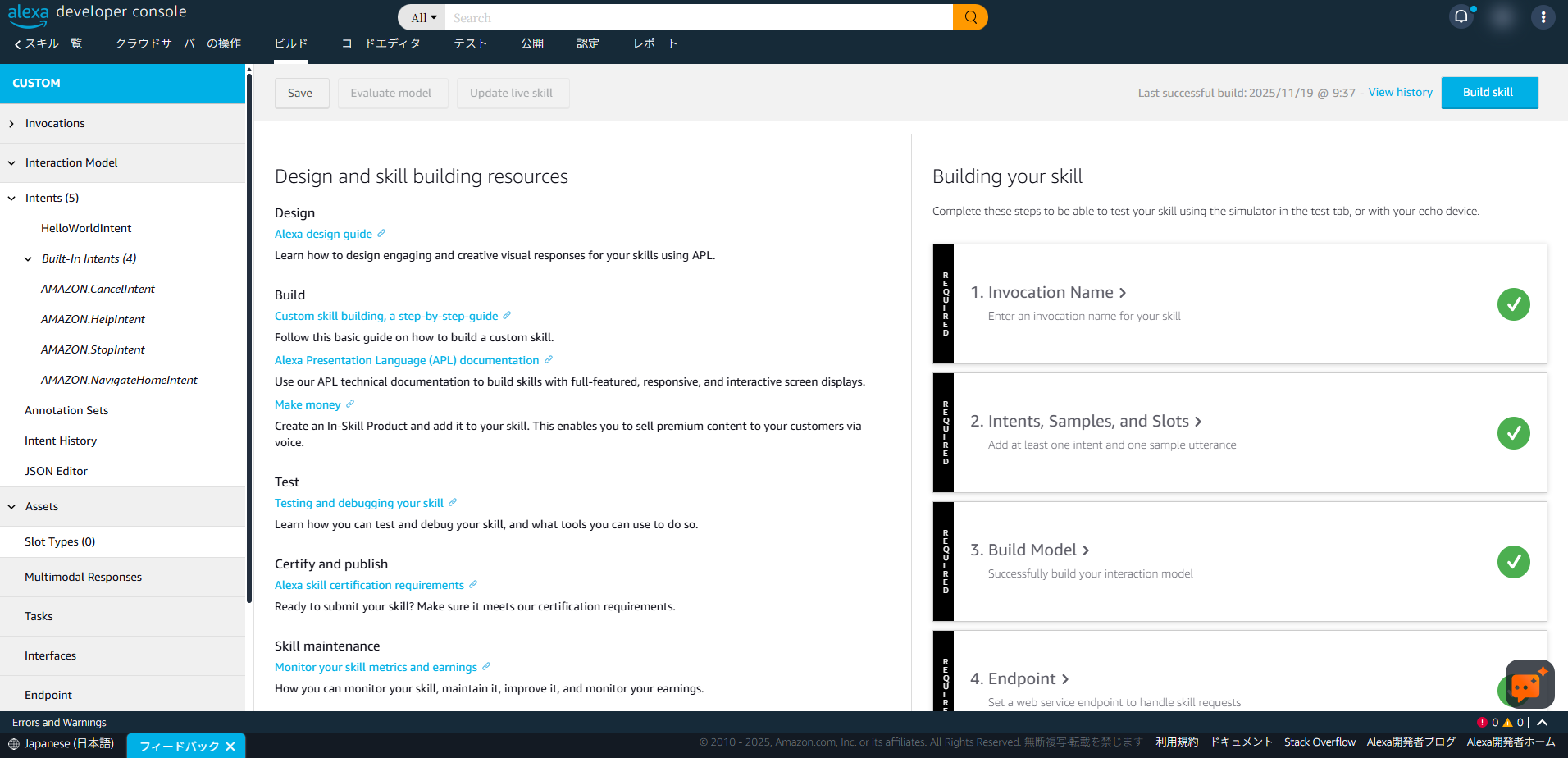Select the CUSTOM sidebar header
The image size is (1568, 758).
pos(123,83)
